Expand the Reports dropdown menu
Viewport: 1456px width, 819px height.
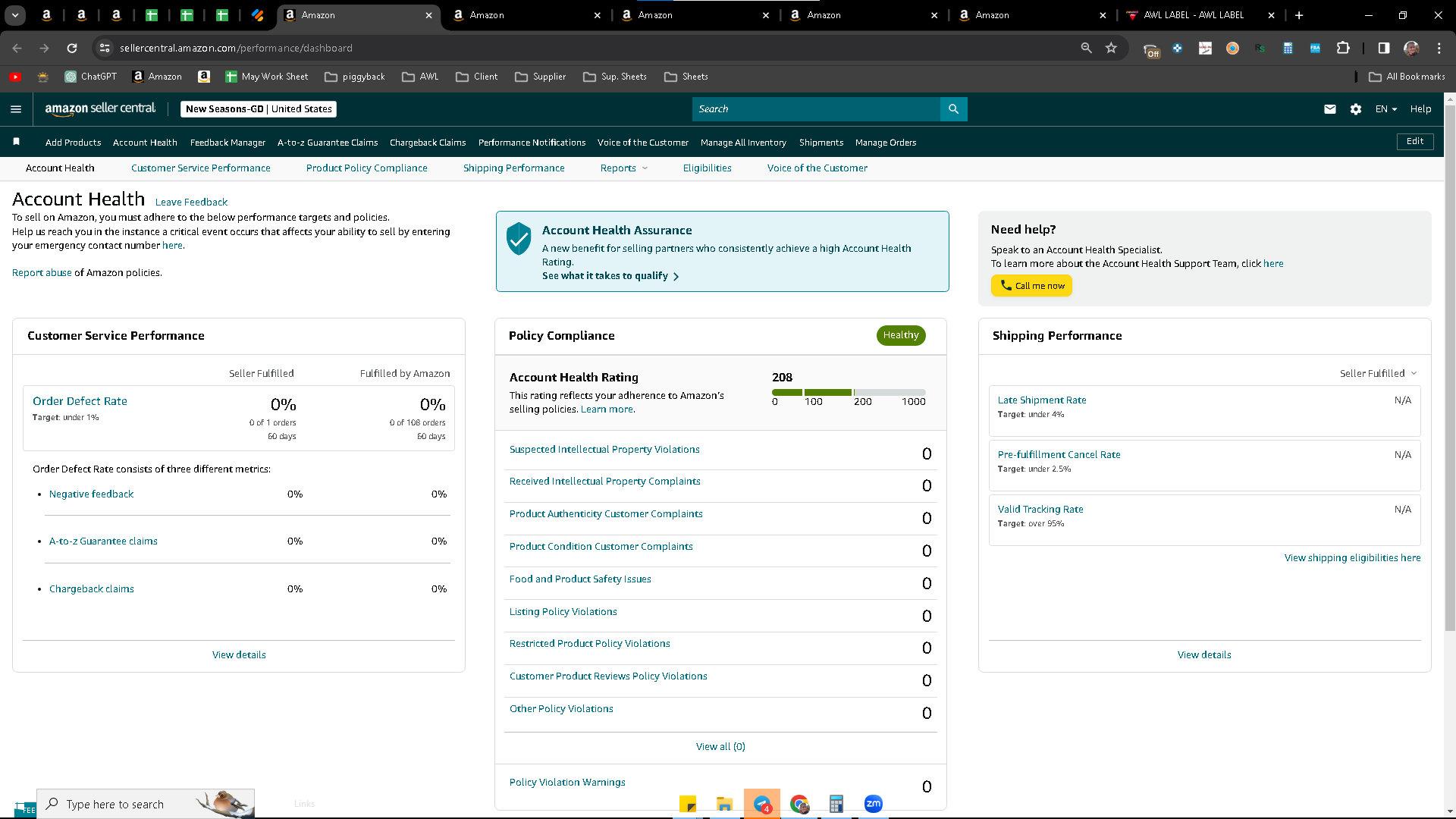(624, 168)
